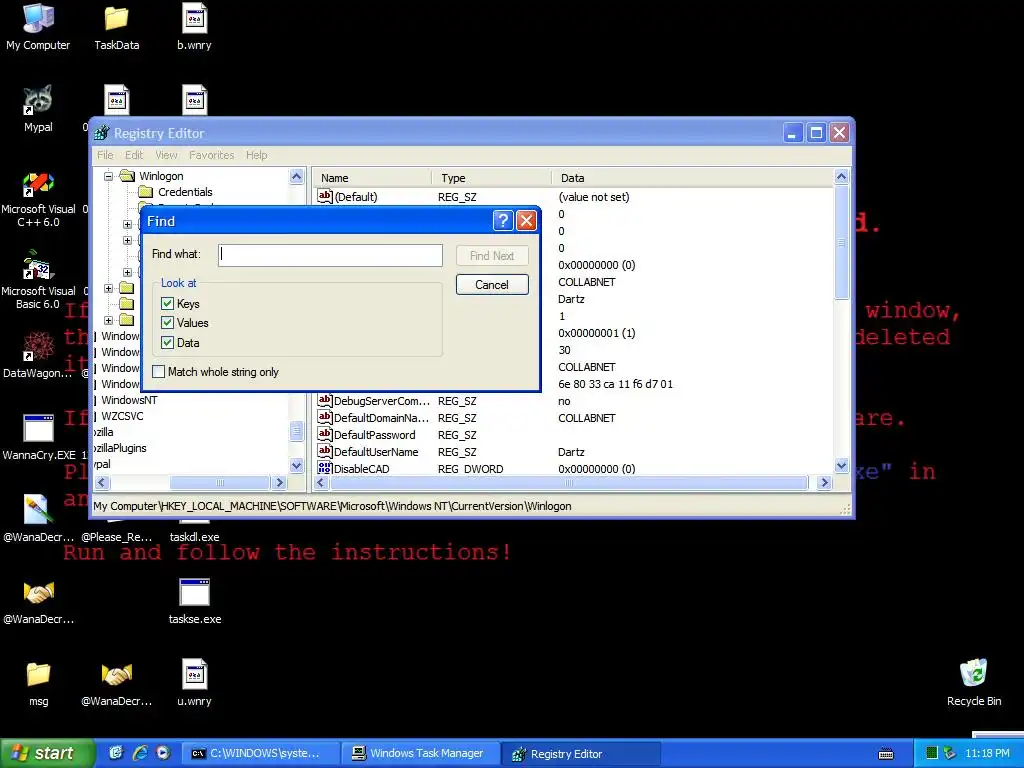This screenshot has height=768, width=1024.
Task: Open the Edit menu in Registry Editor
Action: click(134, 155)
